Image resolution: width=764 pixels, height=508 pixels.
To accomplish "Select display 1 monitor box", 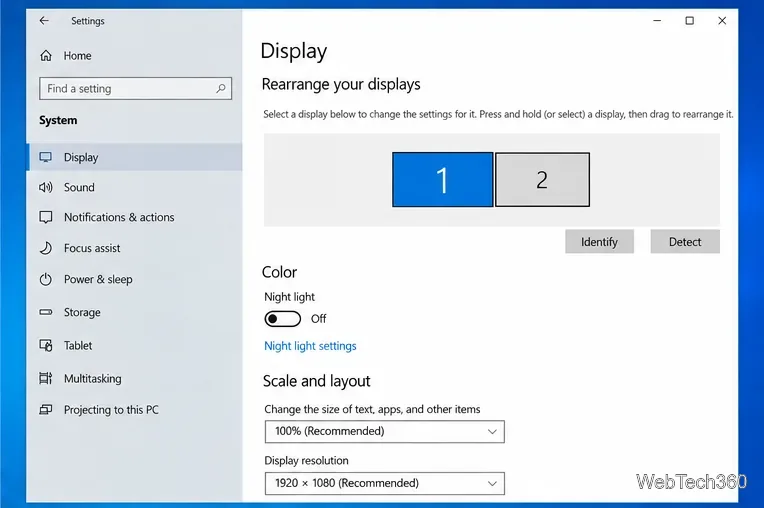I will 442,179.
